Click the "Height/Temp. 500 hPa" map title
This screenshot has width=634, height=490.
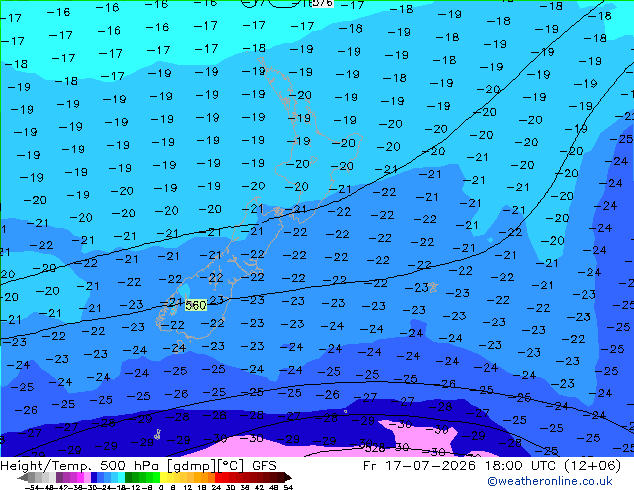81,466
